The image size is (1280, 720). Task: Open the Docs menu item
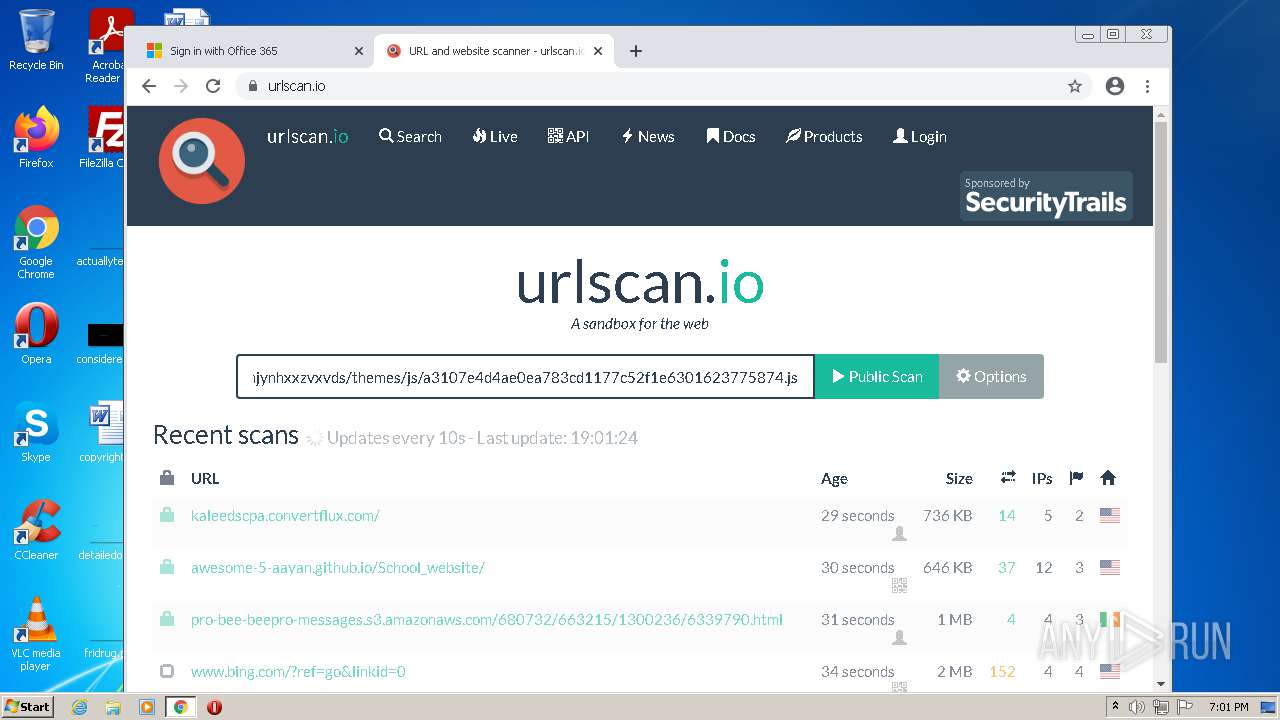pos(731,136)
